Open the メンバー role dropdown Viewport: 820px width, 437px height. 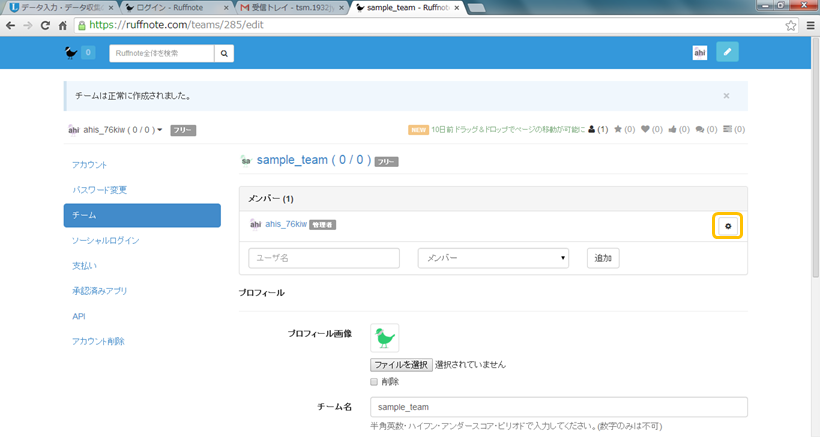(x=493, y=258)
